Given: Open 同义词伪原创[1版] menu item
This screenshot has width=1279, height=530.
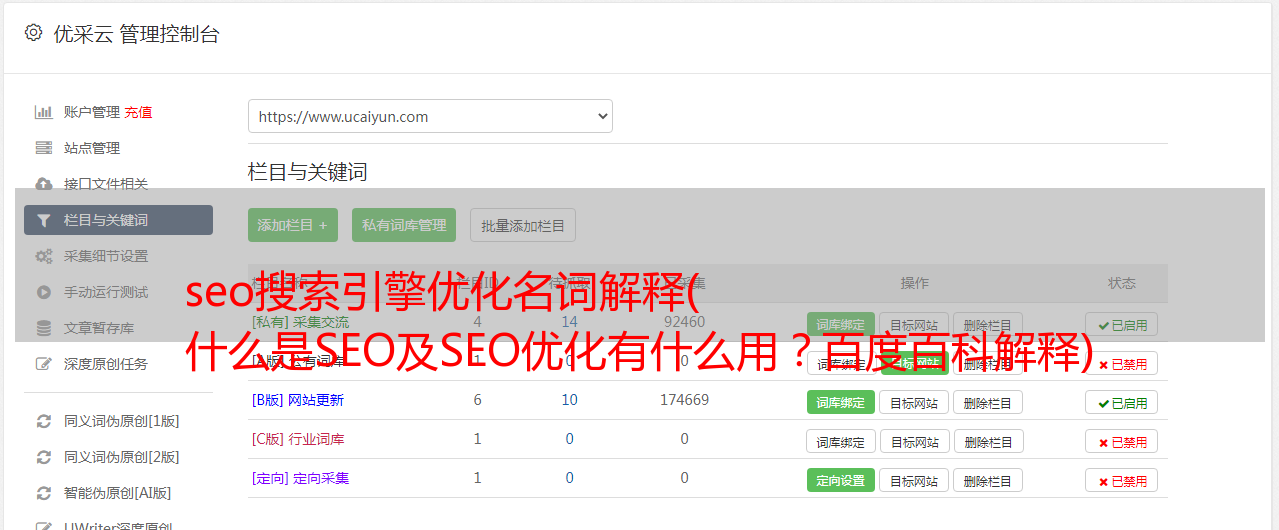Looking at the screenshot, I should [122, 421].
